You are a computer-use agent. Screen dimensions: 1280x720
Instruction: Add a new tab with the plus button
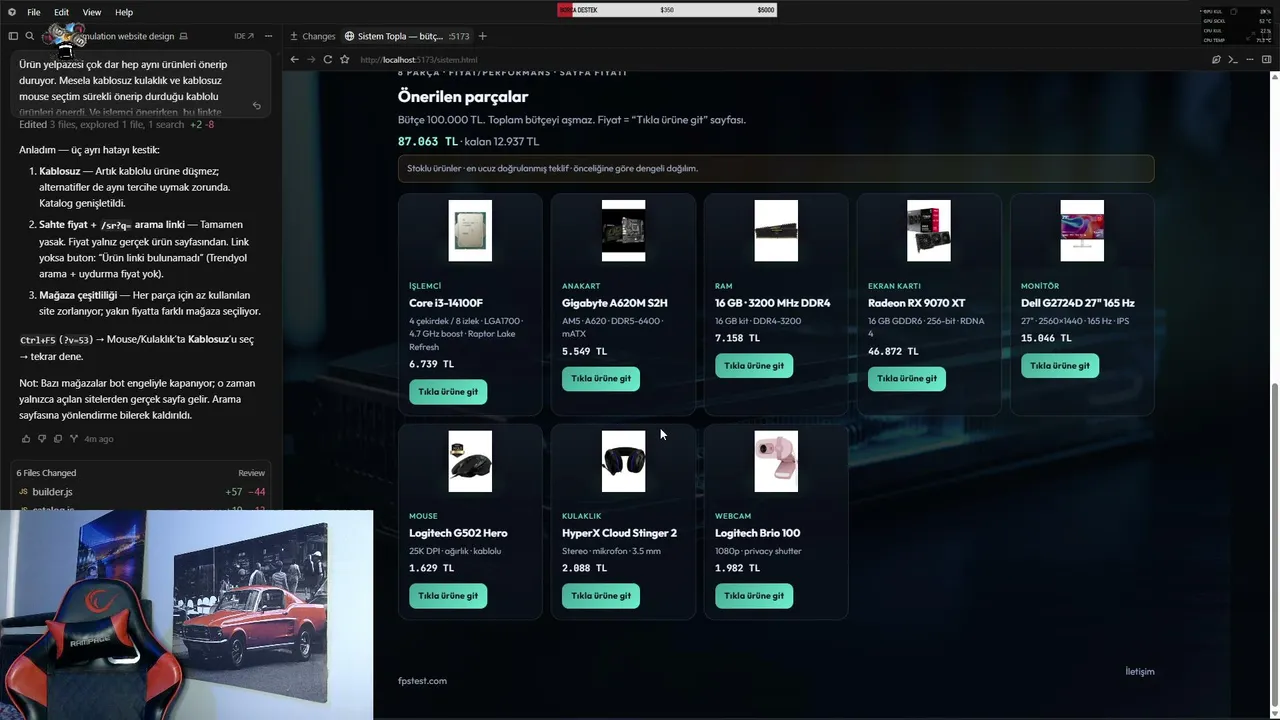pos(482,36)
